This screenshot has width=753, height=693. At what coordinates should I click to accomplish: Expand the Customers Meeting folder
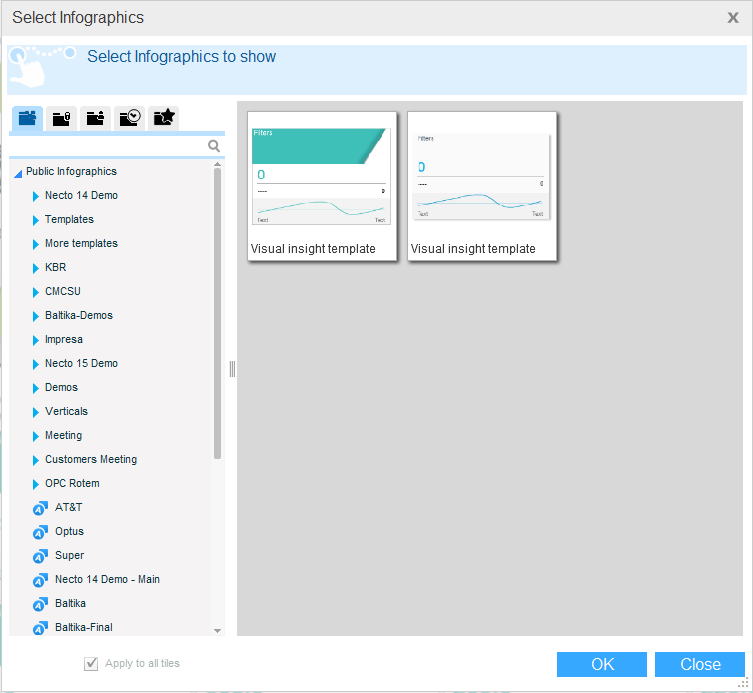pos(36,460)
